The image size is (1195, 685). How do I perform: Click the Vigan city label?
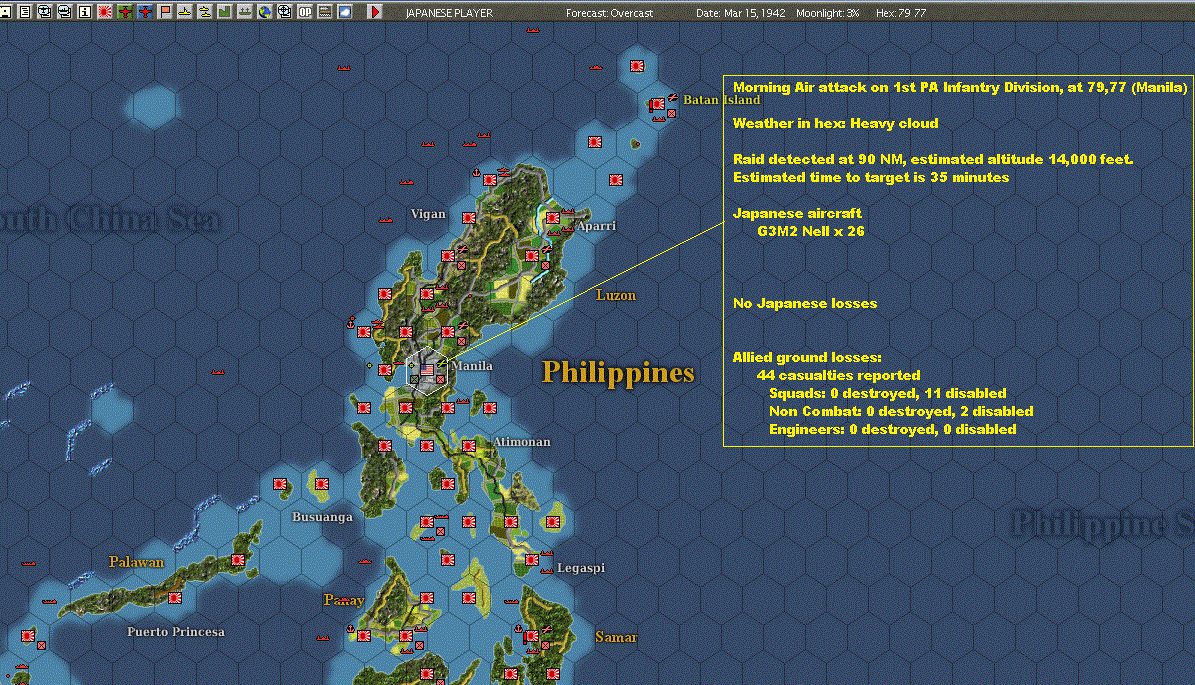428,214
